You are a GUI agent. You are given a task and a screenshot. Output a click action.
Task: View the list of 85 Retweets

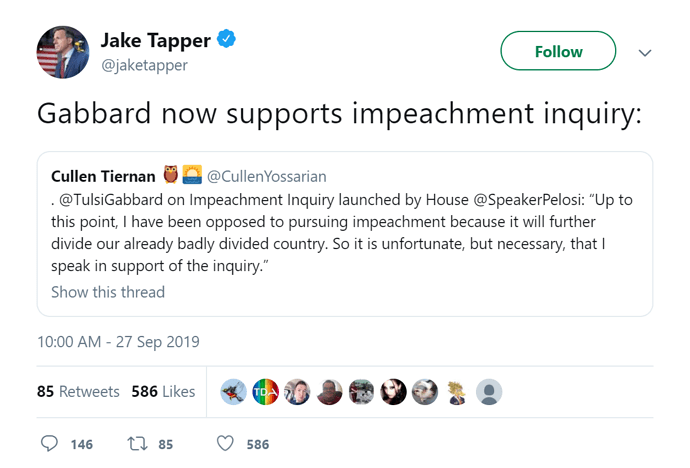78,392
